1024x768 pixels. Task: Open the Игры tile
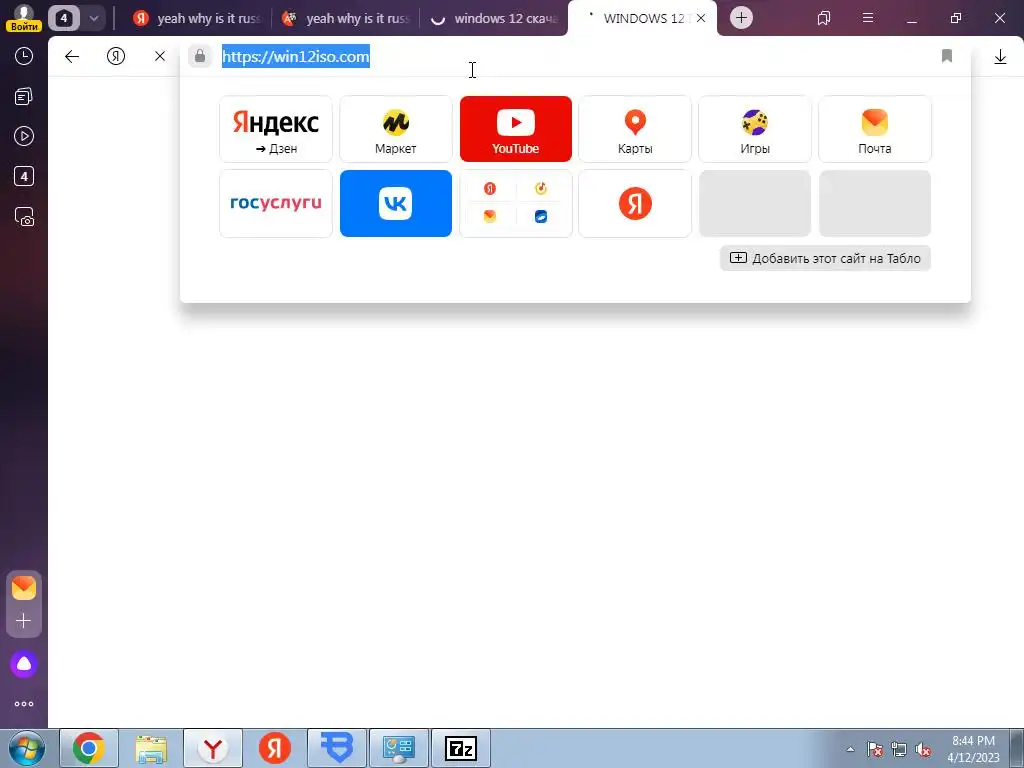point(755,129)
